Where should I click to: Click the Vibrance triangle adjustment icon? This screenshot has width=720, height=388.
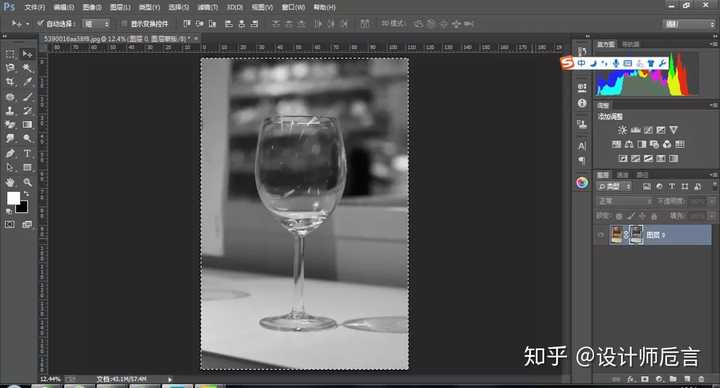(x=674, y=130)
